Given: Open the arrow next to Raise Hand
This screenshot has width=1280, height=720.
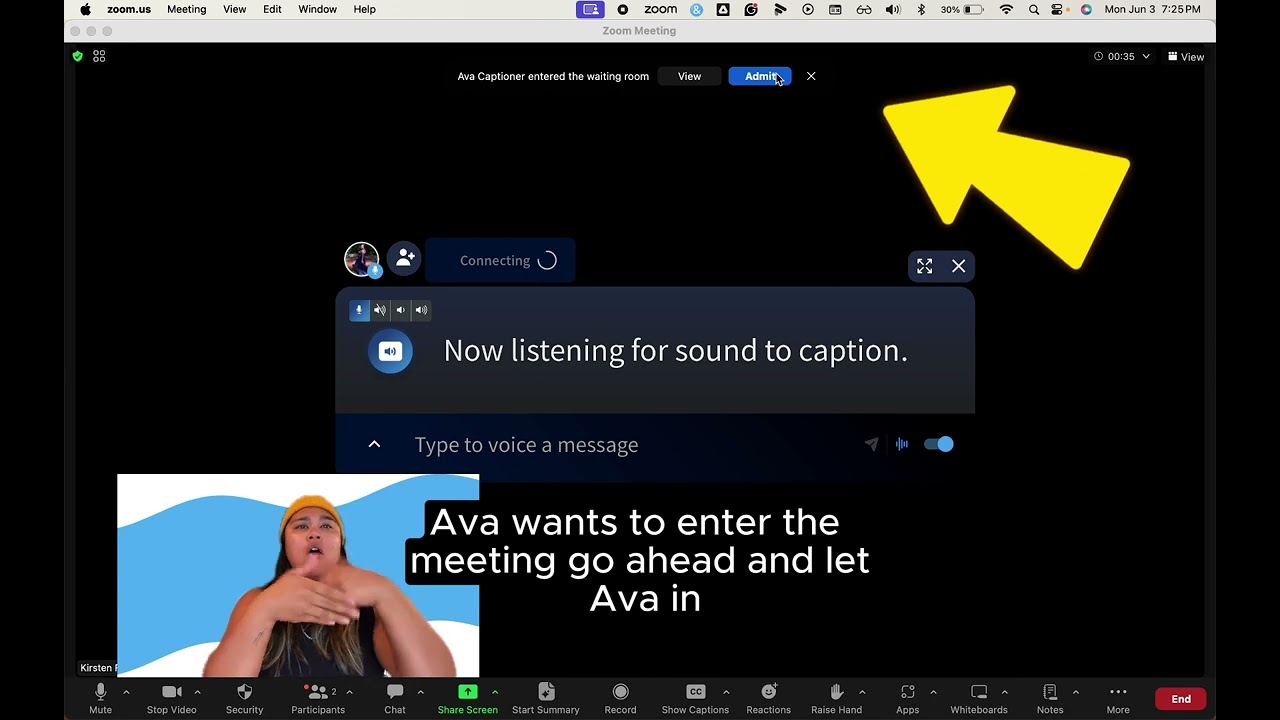Looking at the screenshot, I should 862,692.
